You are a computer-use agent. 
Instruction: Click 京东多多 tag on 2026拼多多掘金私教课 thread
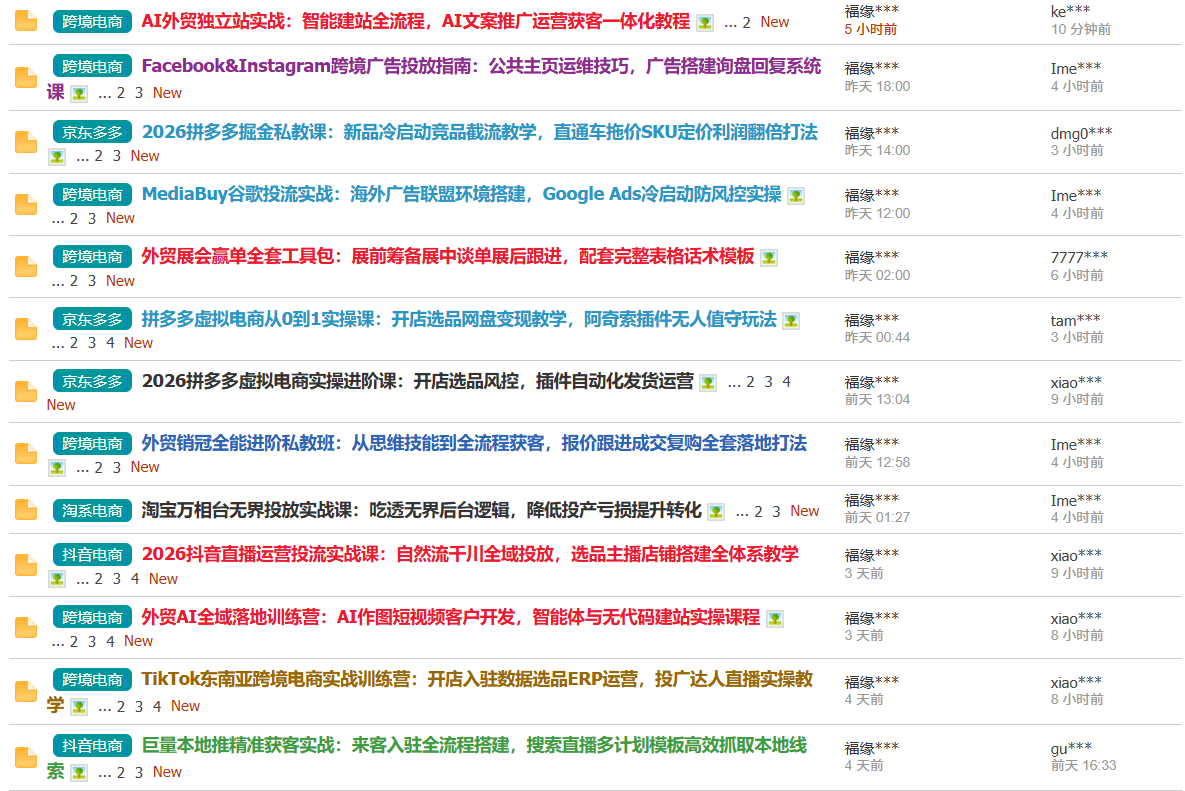click(x=92, y=132)
